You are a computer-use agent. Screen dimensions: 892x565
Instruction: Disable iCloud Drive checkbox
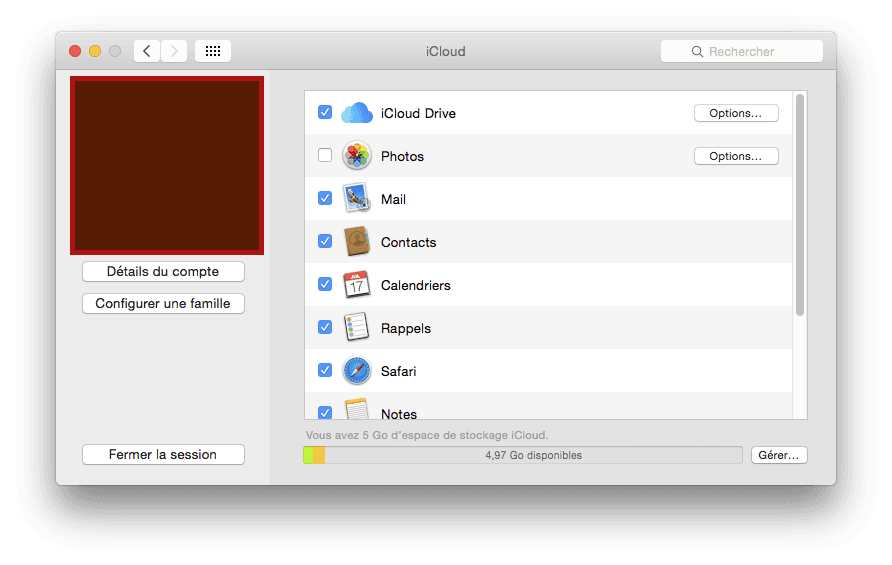[325, 112]
